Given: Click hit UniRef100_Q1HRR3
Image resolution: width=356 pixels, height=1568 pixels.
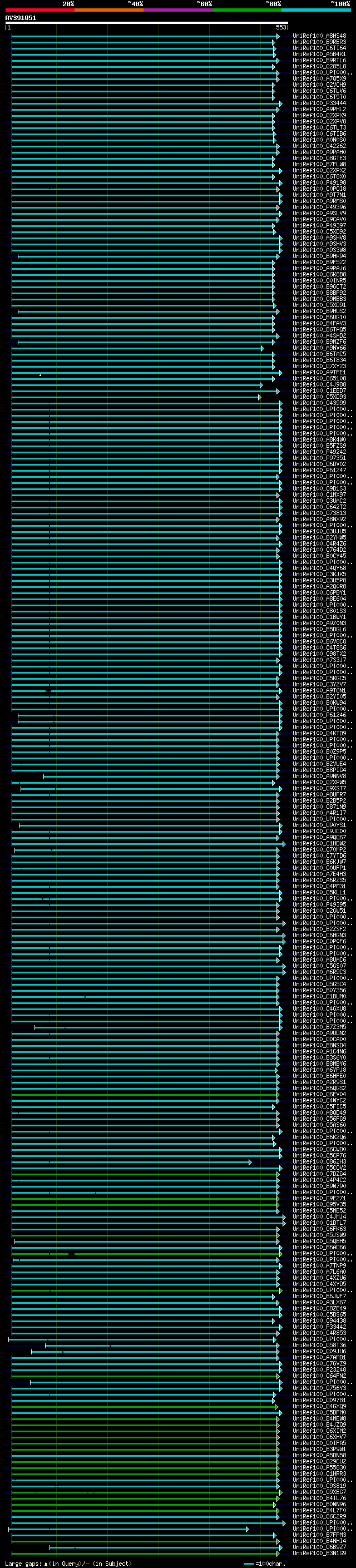Looking at the screenshot, I should point(319,1473).
